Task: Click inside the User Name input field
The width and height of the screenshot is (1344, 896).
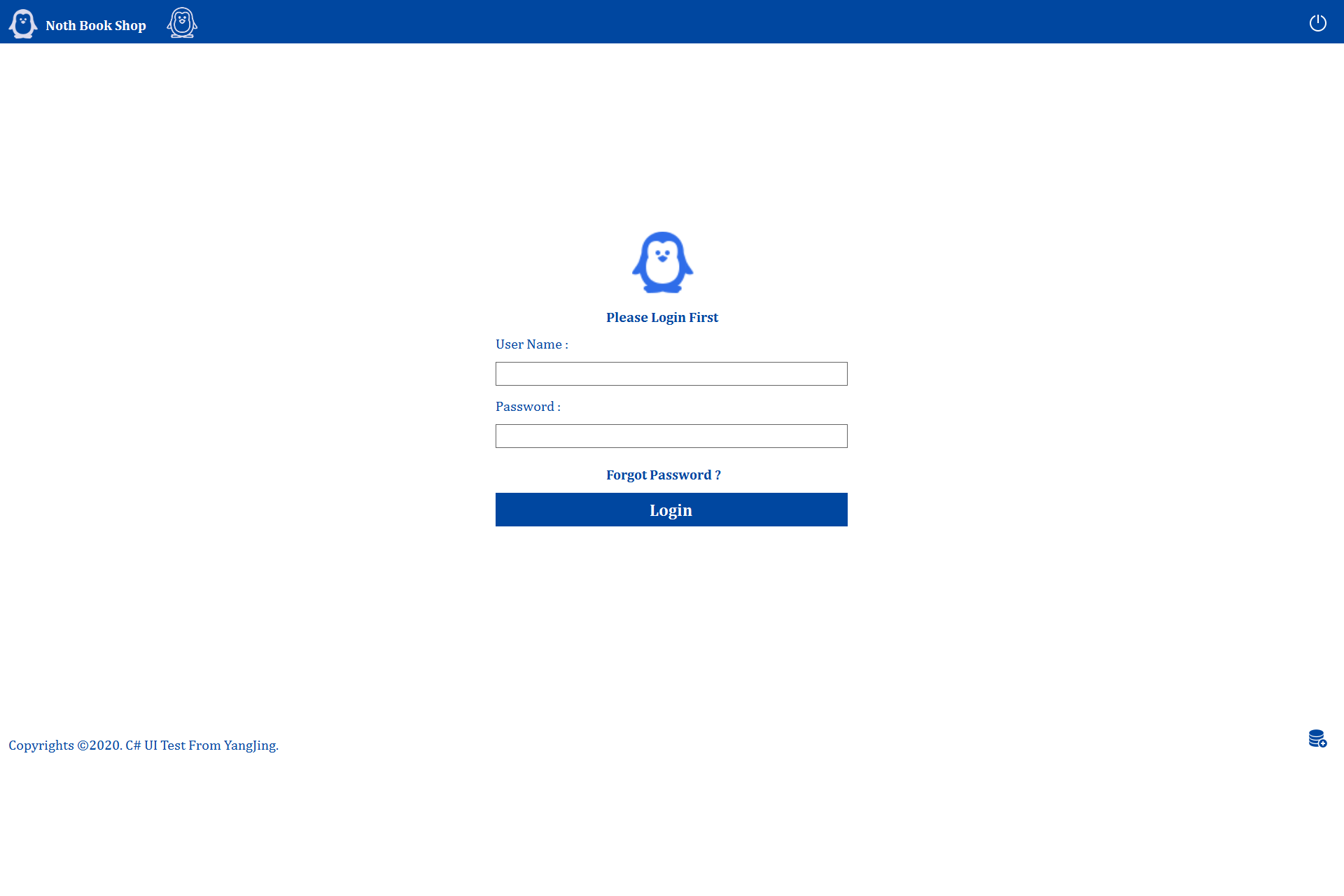Action: tap(671, 374)
